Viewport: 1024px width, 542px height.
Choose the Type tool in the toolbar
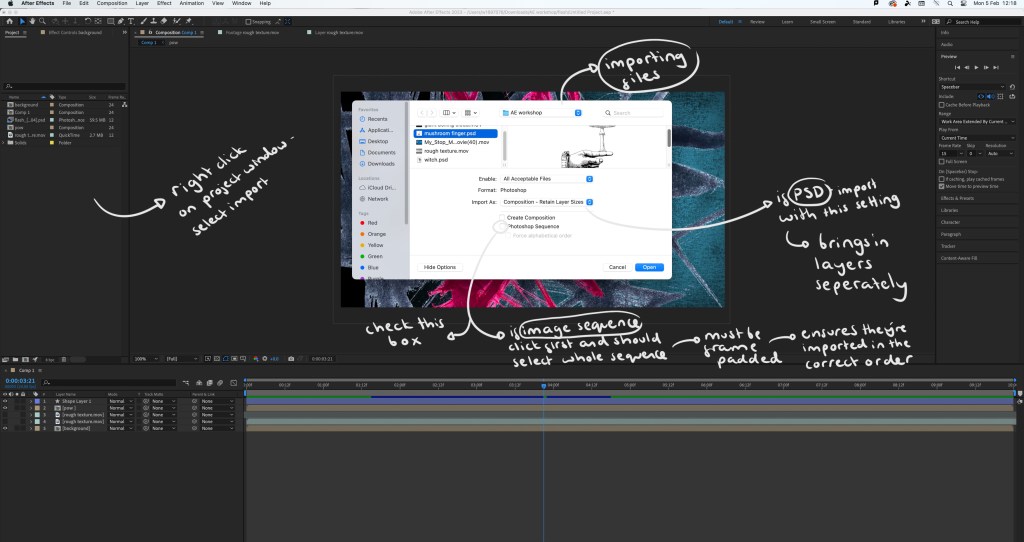(x=132, y=20)
